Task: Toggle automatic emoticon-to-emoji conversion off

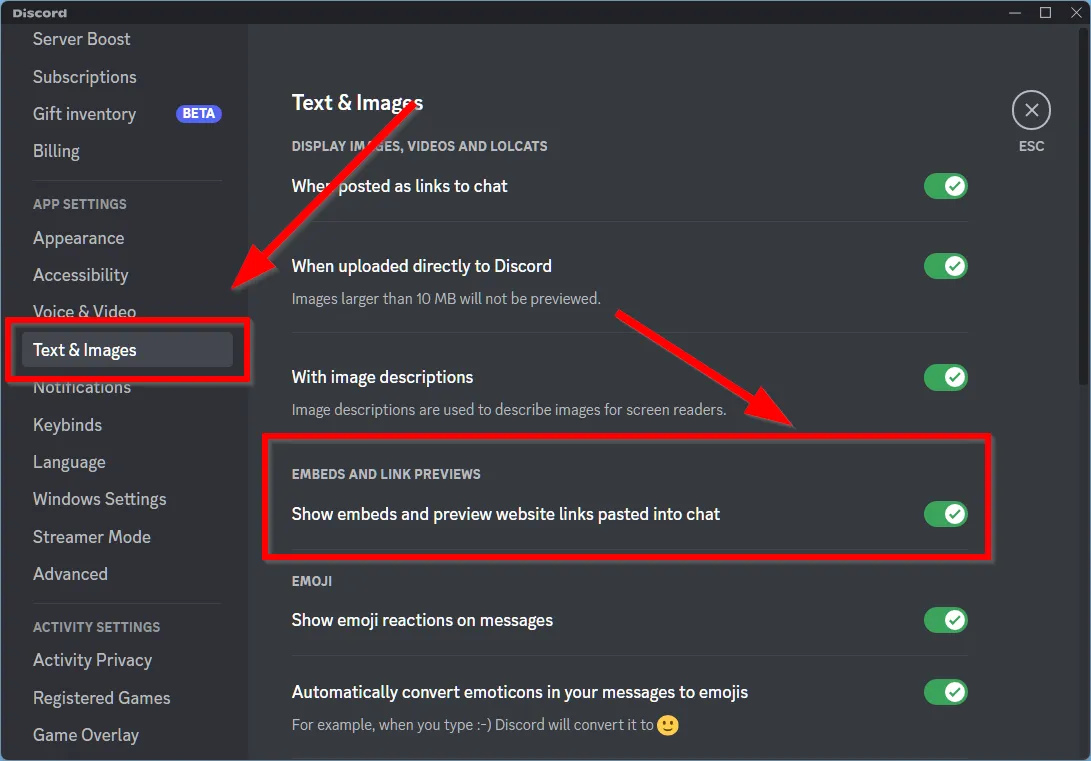Action: pos(945,692)
